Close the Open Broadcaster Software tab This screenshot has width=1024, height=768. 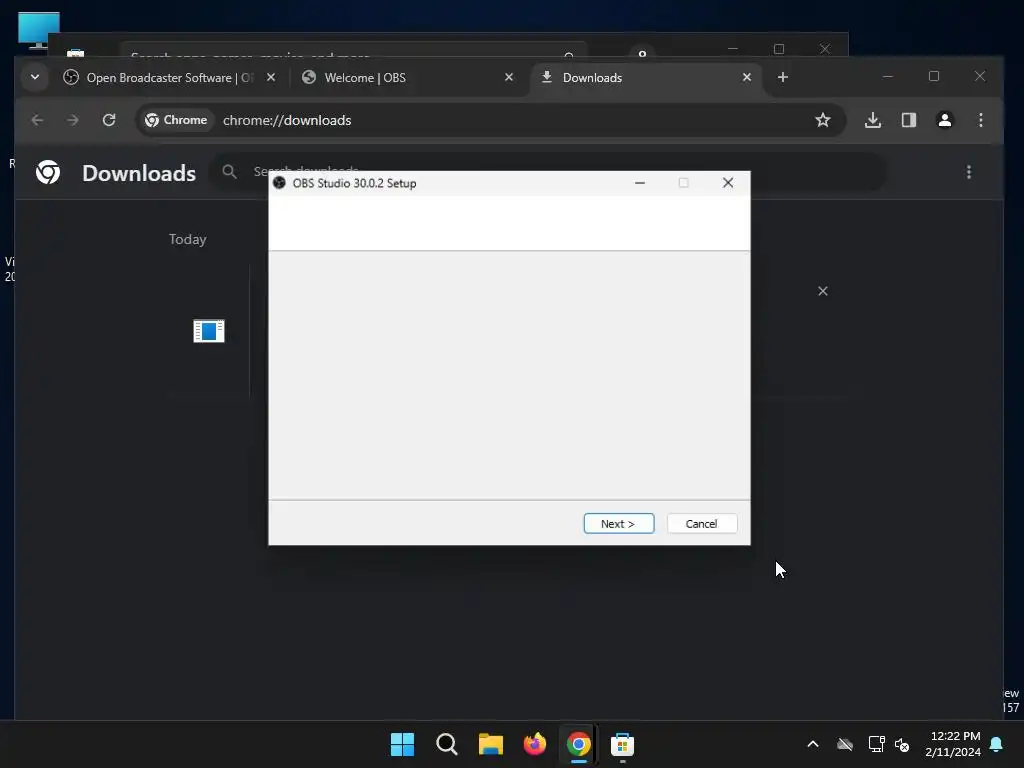point(271,78)
